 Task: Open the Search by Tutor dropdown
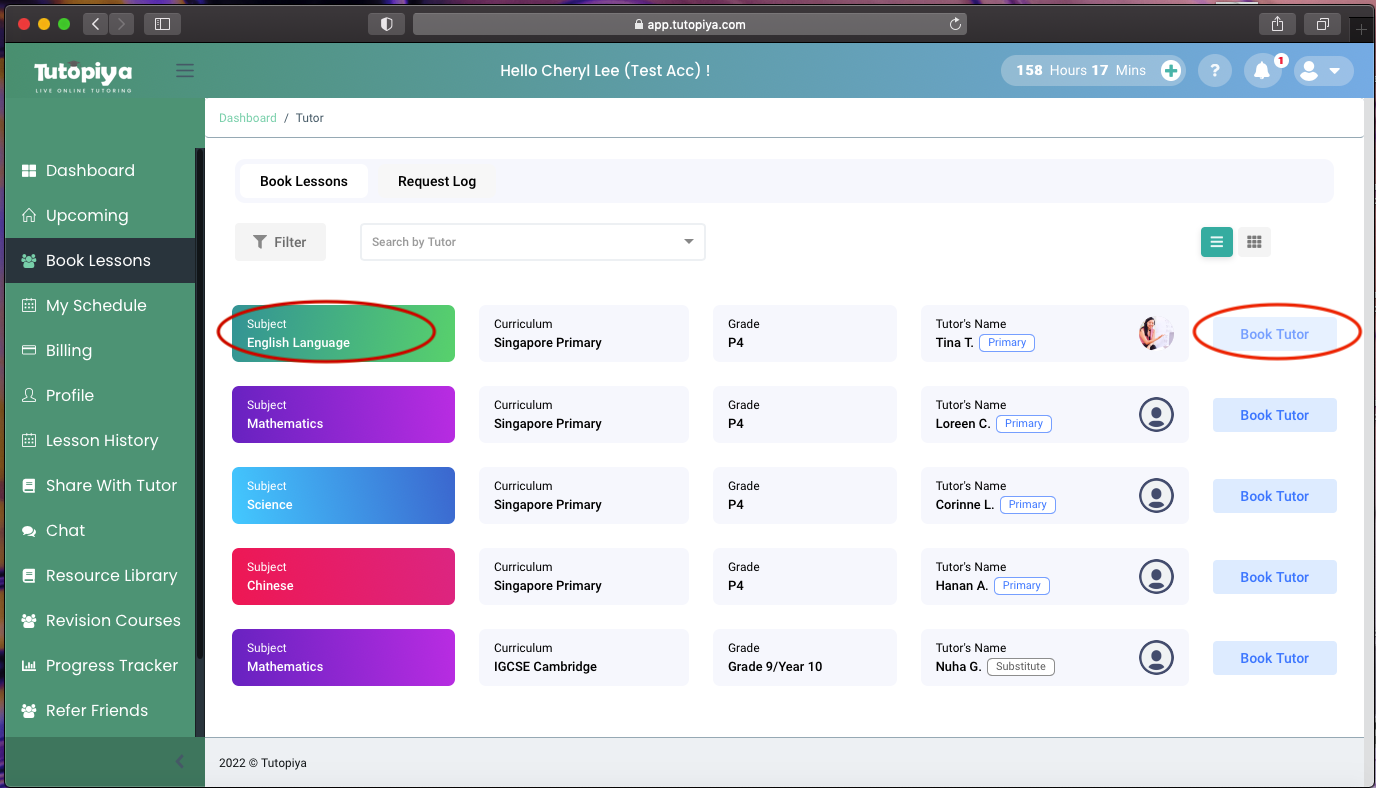tap(532, 242)
